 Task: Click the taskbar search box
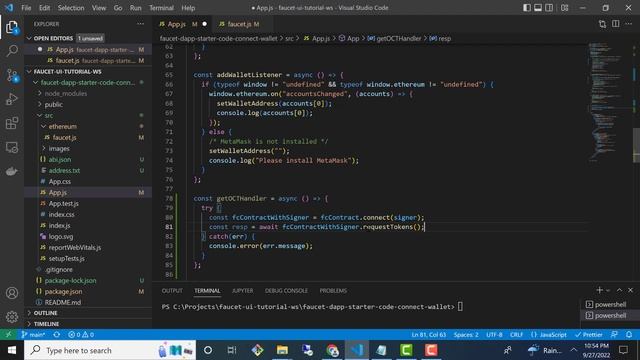coord(110,350)
